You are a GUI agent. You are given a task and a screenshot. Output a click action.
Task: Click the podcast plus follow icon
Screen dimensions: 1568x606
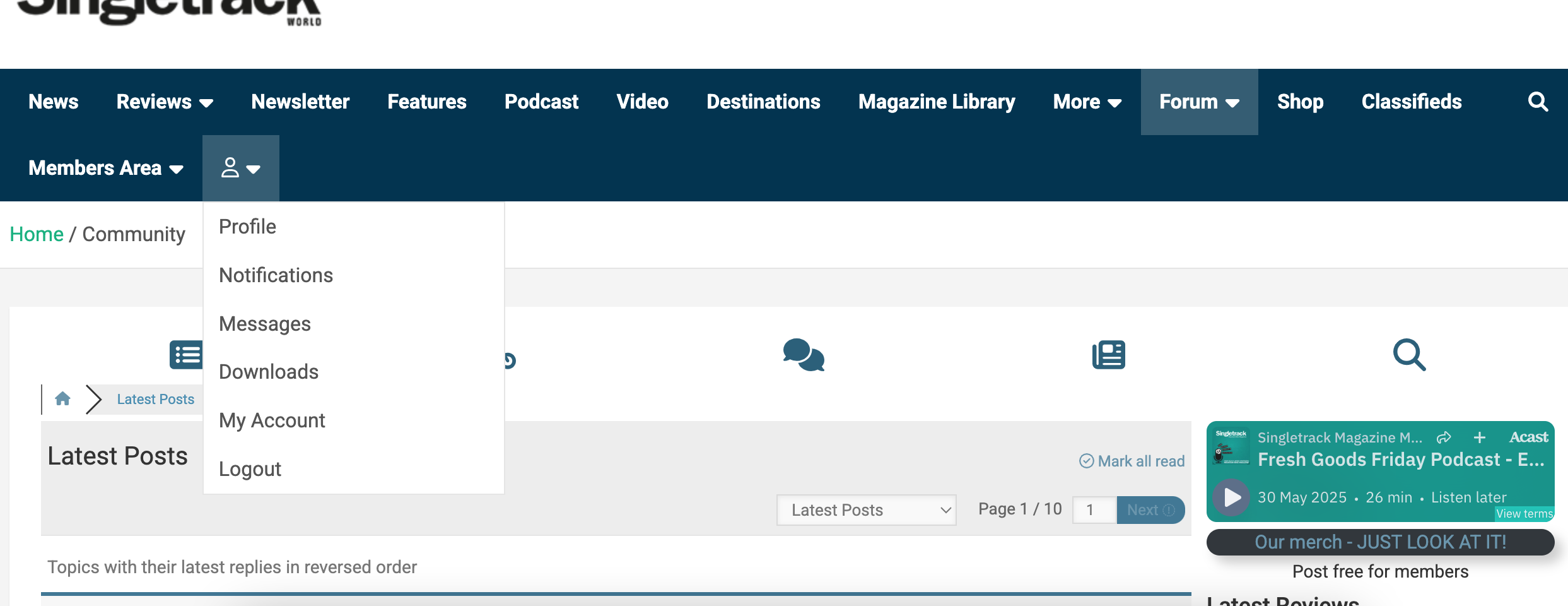1480,437
